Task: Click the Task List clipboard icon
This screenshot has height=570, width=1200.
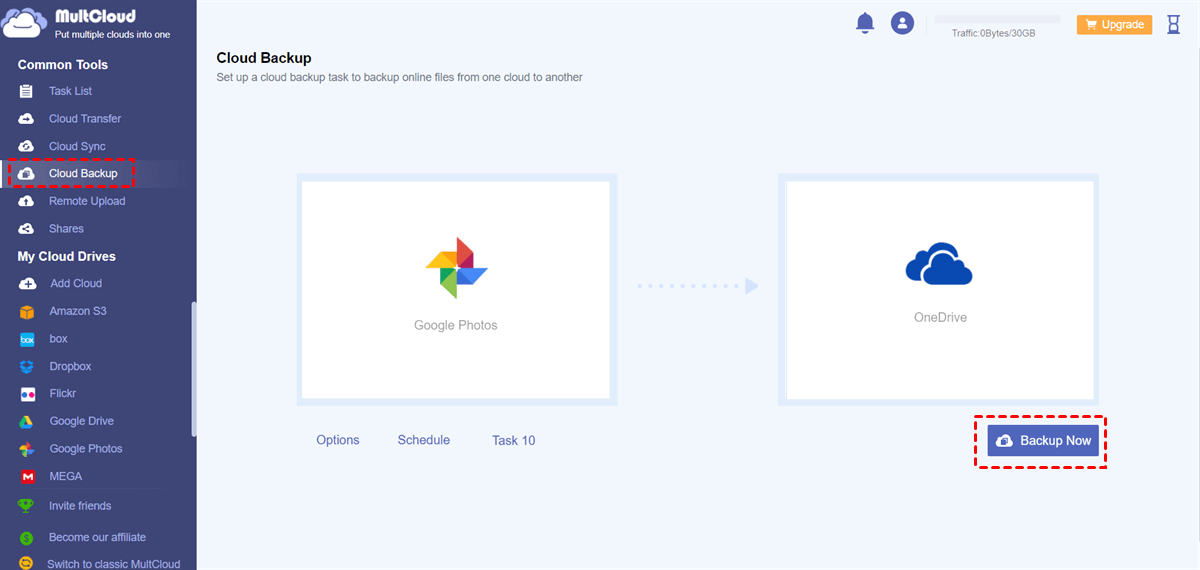Action: click(27, 91)
